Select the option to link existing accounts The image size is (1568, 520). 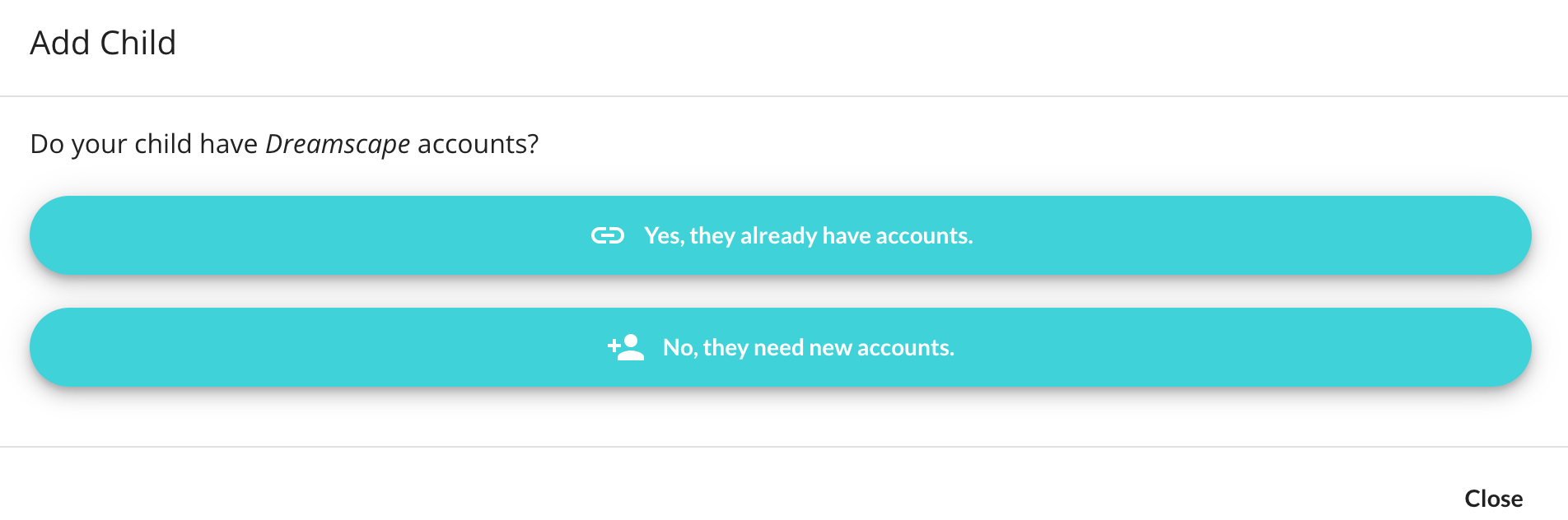[782, 235]
